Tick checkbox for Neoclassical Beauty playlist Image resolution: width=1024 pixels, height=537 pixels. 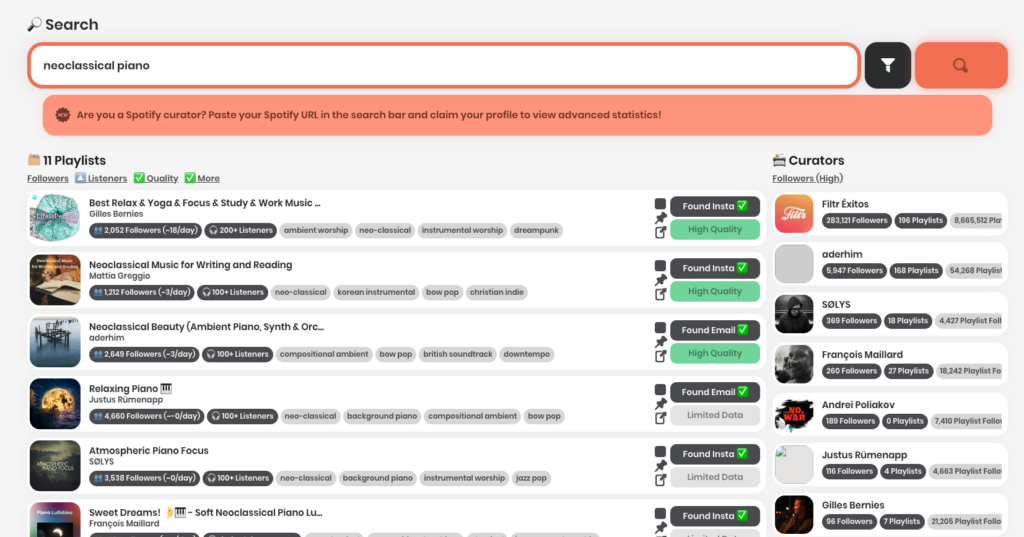(660, 328)
